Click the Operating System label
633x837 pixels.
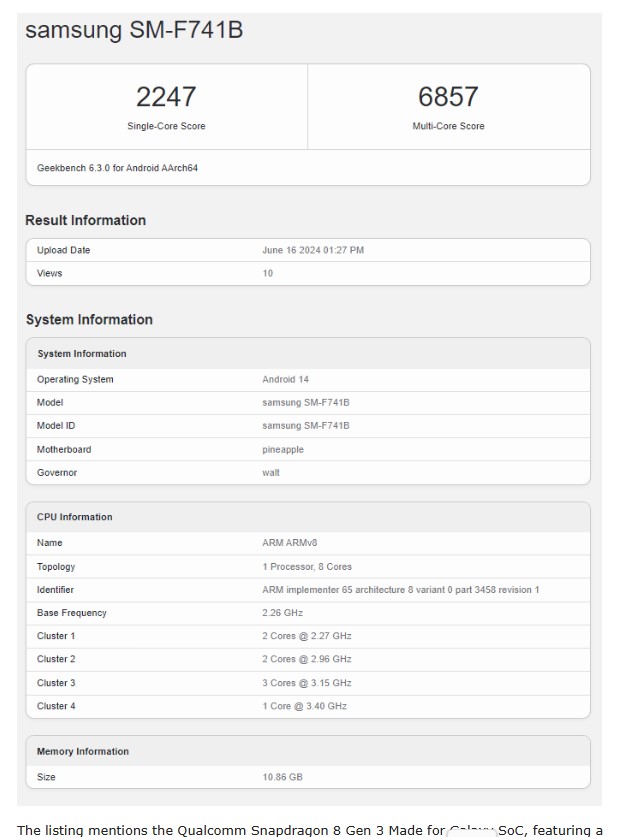pyautogui.click(x=75, y=380)
